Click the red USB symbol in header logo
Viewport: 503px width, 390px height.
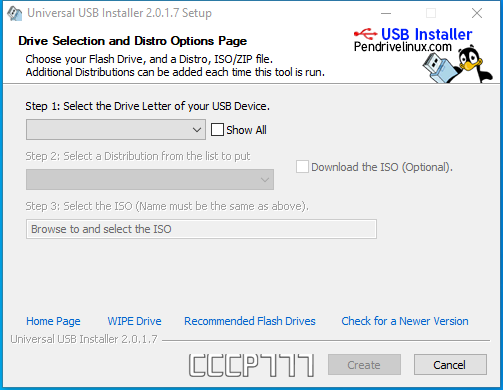366,34
